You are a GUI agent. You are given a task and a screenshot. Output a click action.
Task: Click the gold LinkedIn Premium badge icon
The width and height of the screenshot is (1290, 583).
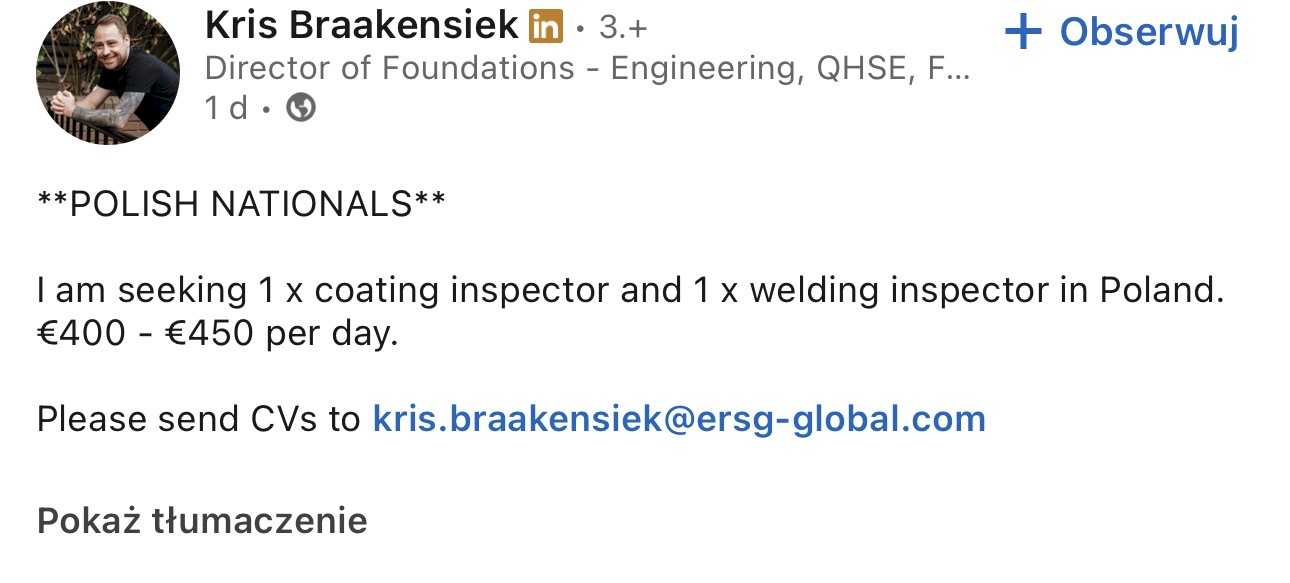pyautogui.click(x=546, y=27)
